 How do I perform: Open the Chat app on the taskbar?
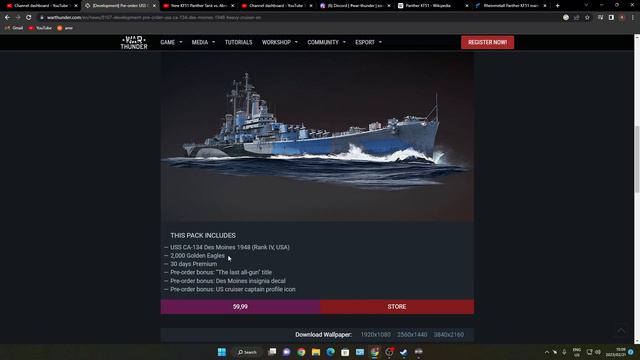click(x=287, y=352)
